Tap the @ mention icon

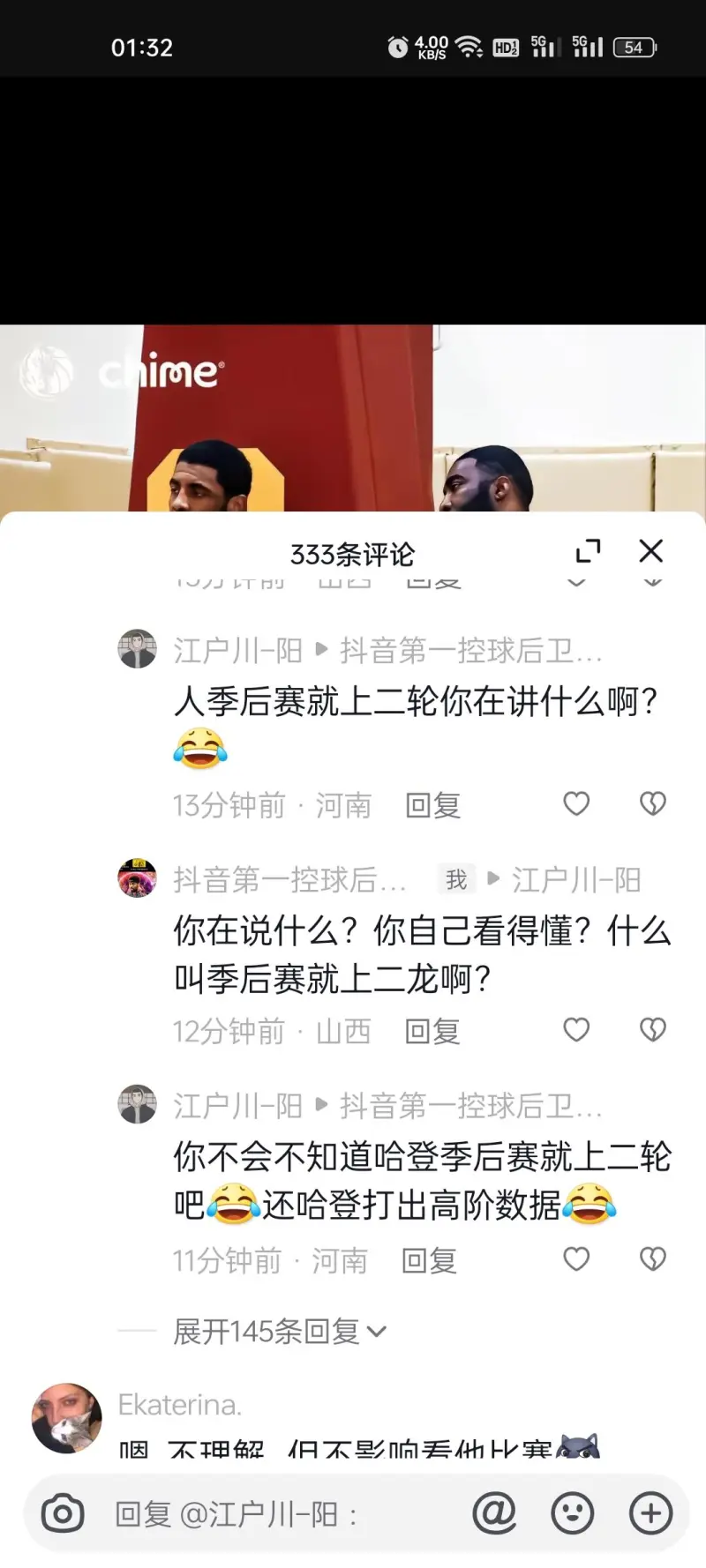coord(494,1513)
